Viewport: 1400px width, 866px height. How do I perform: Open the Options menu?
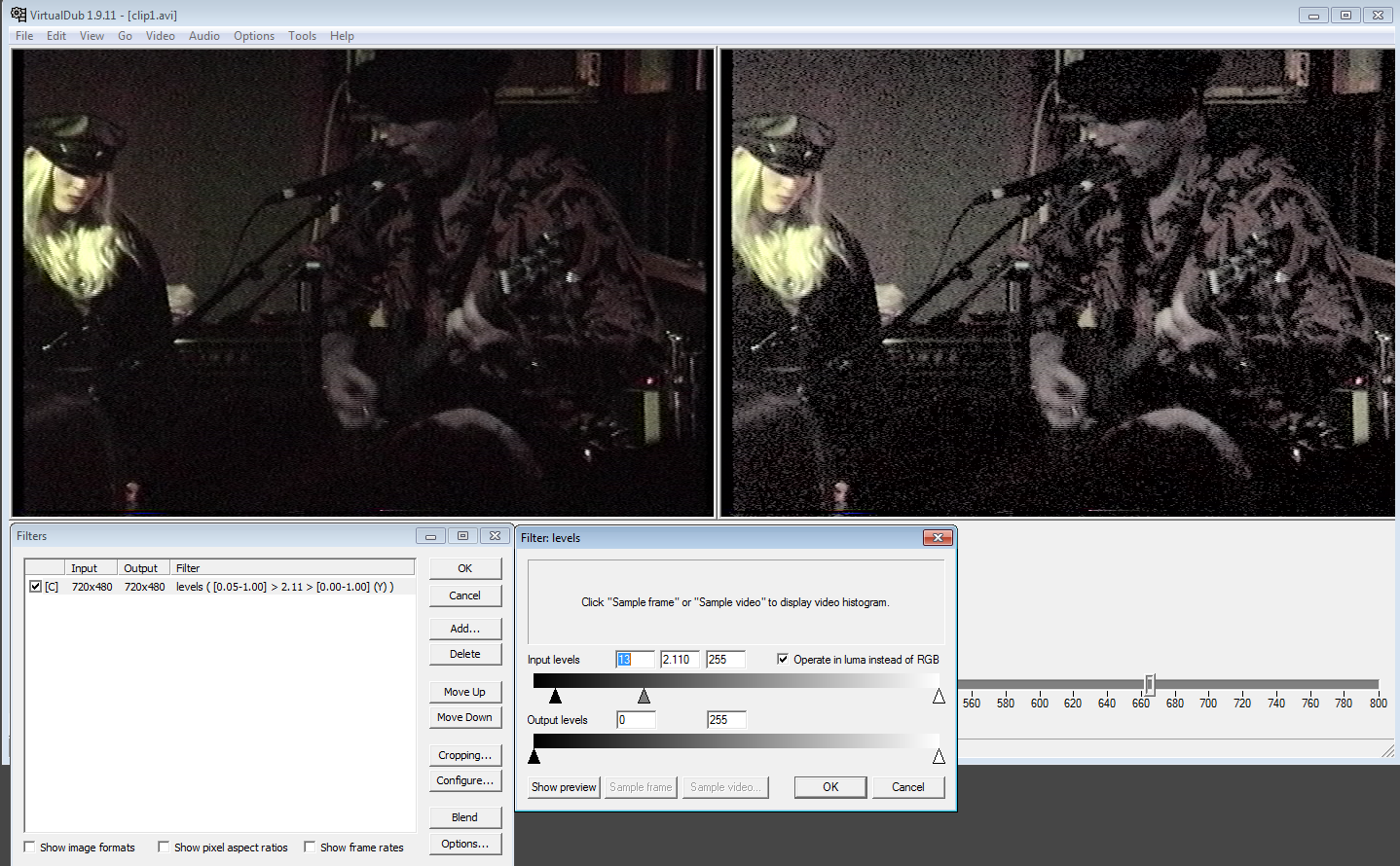pyautogui.click(x=254, y=36)
